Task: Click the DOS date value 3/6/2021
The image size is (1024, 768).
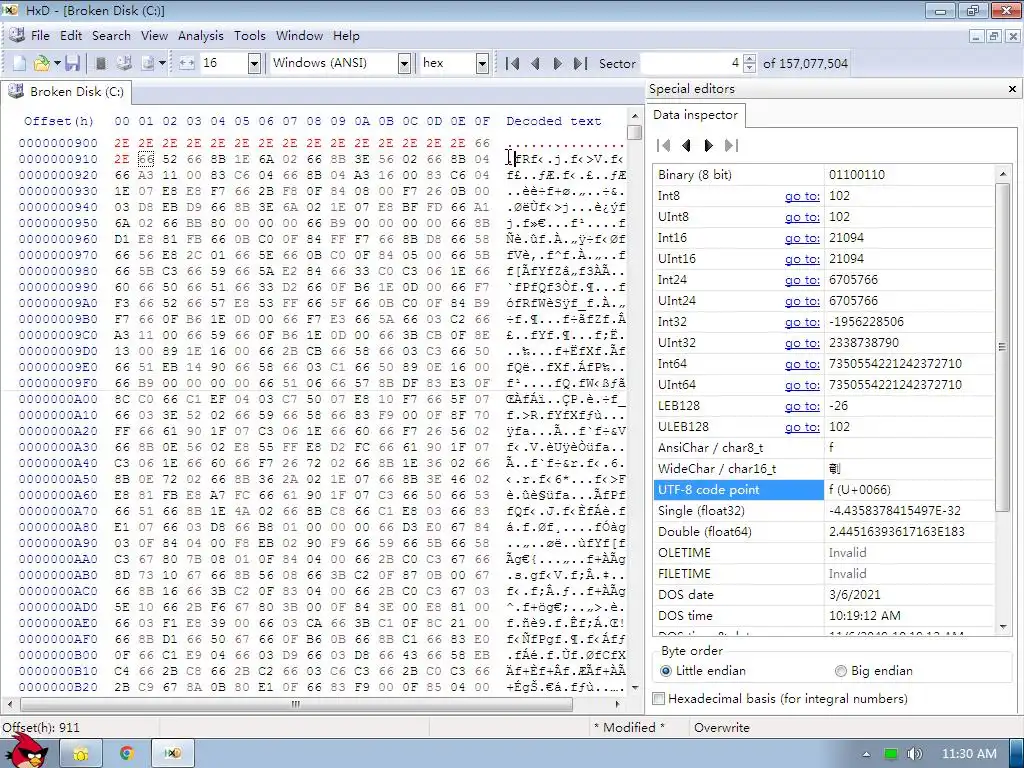Action: [x=854, y=594]
